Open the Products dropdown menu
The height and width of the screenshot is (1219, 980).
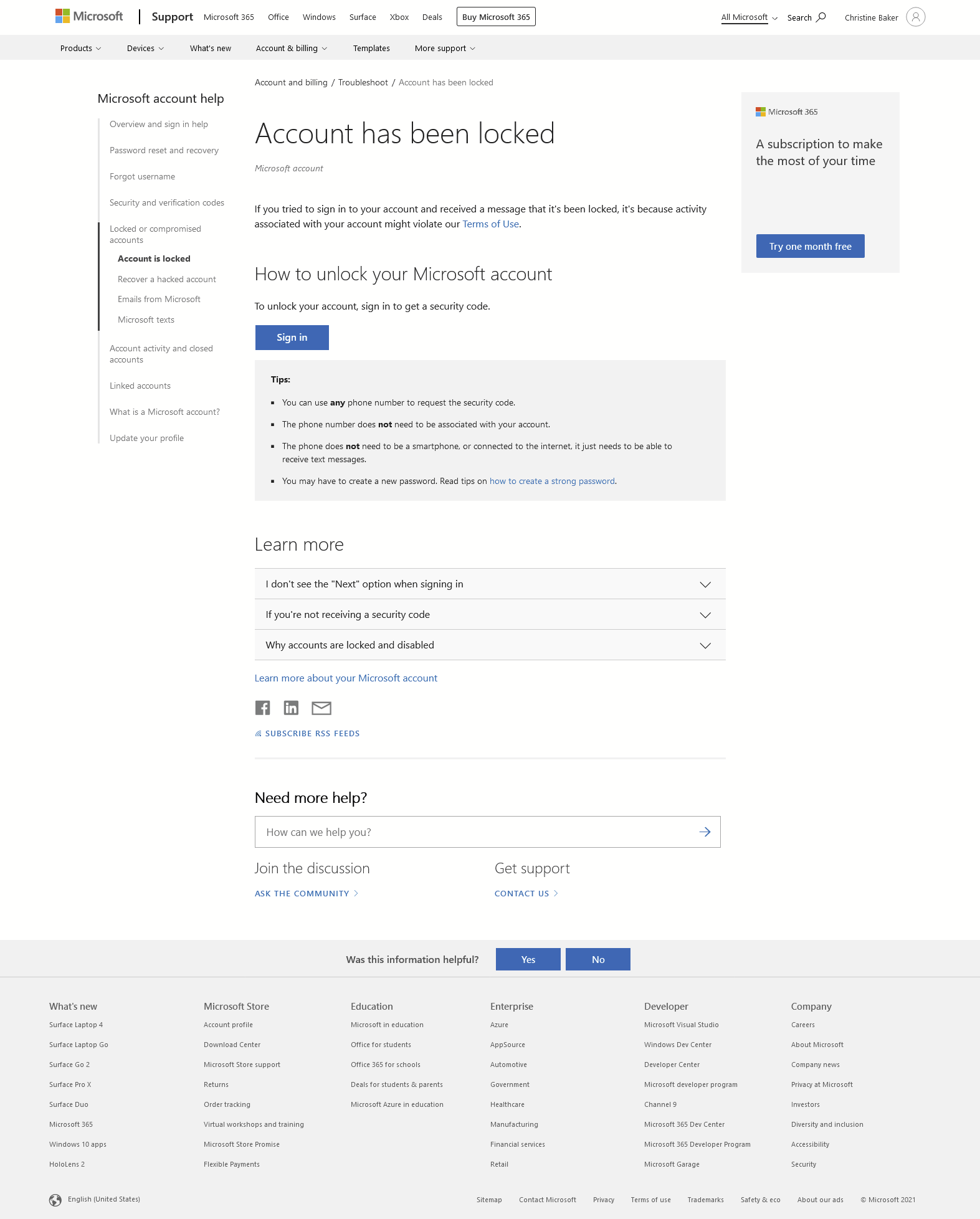tap(80, 49)
